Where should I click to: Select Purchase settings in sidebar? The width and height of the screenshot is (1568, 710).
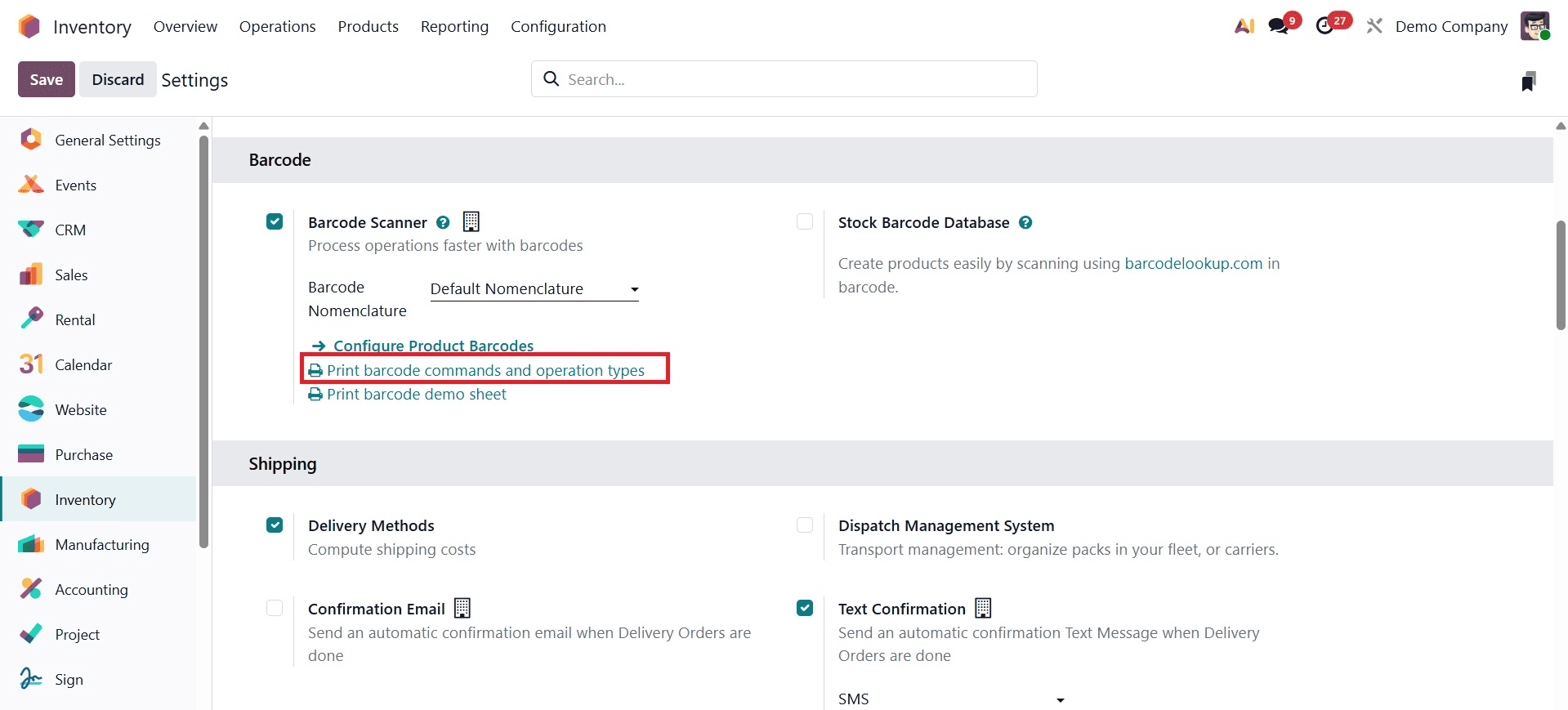tap(98, 454)
